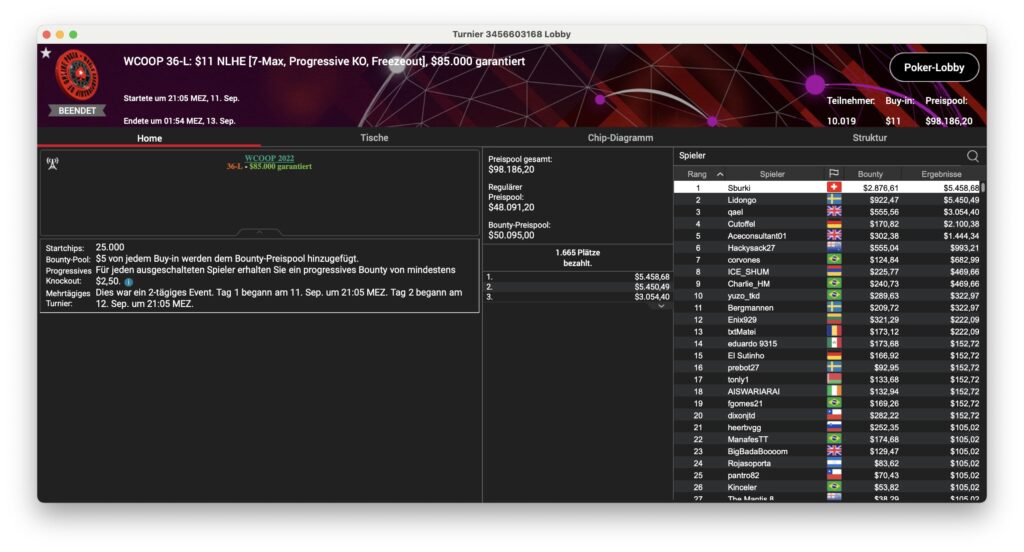Sort players by country flag column

pos(834,174)
